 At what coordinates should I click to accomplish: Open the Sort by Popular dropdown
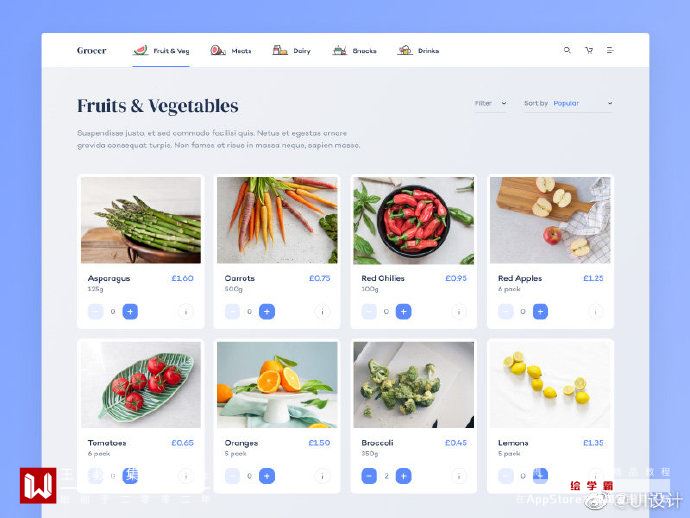click(x=568, y=103)
